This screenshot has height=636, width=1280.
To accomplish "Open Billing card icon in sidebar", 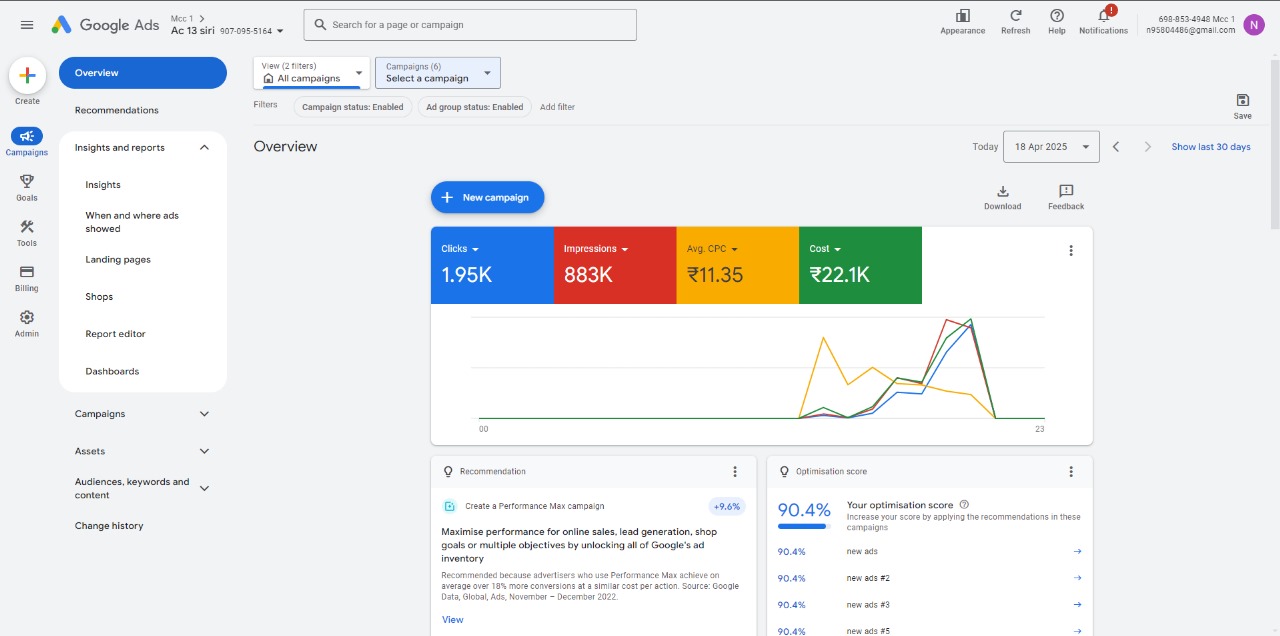I will [27, 272].
